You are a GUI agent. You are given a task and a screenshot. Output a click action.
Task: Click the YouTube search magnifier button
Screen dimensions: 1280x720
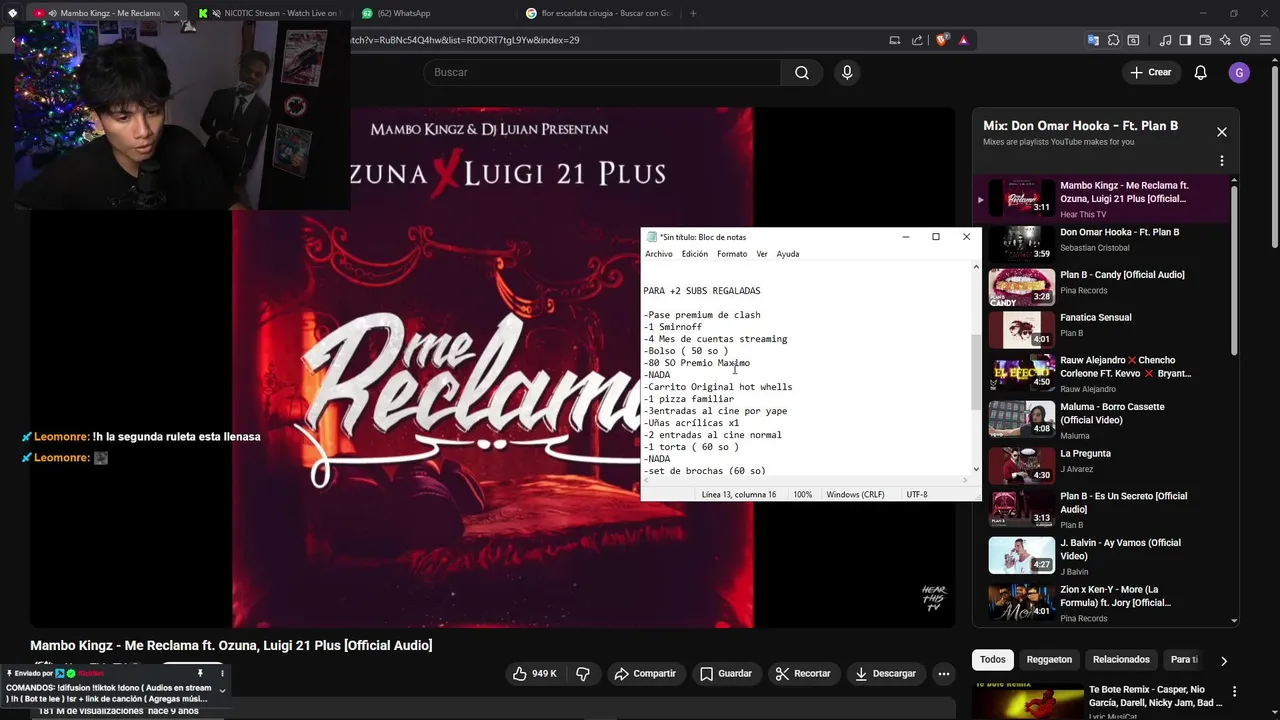click(x=802, y=72)
